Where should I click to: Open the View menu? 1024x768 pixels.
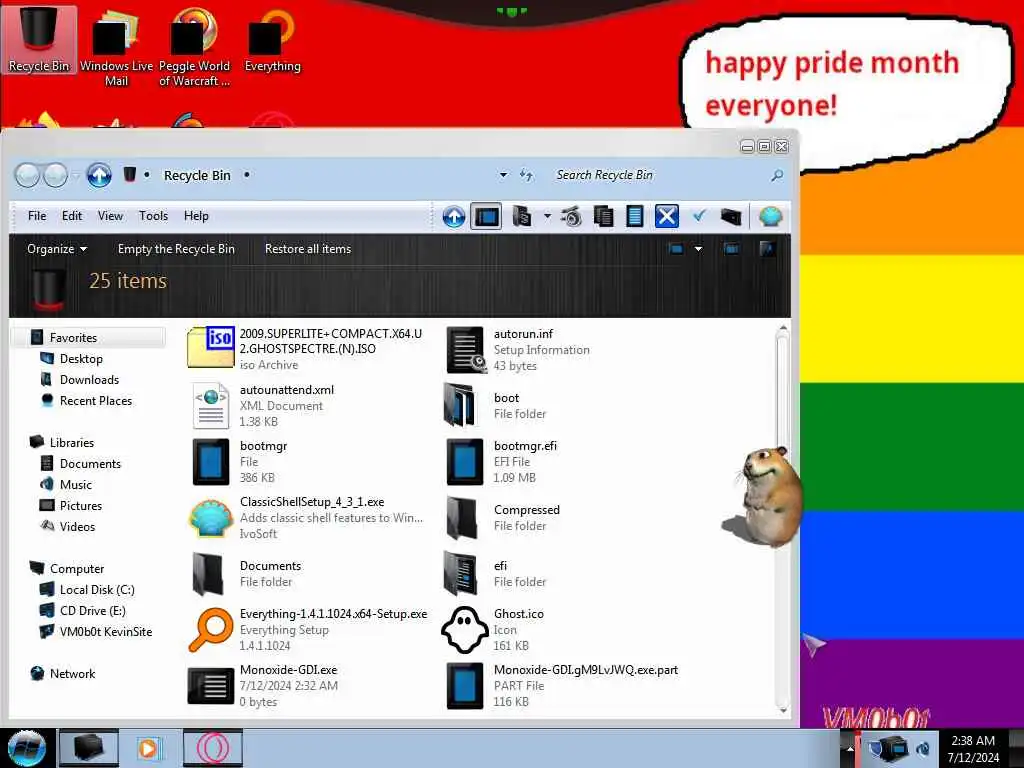(x=110, y=216)
